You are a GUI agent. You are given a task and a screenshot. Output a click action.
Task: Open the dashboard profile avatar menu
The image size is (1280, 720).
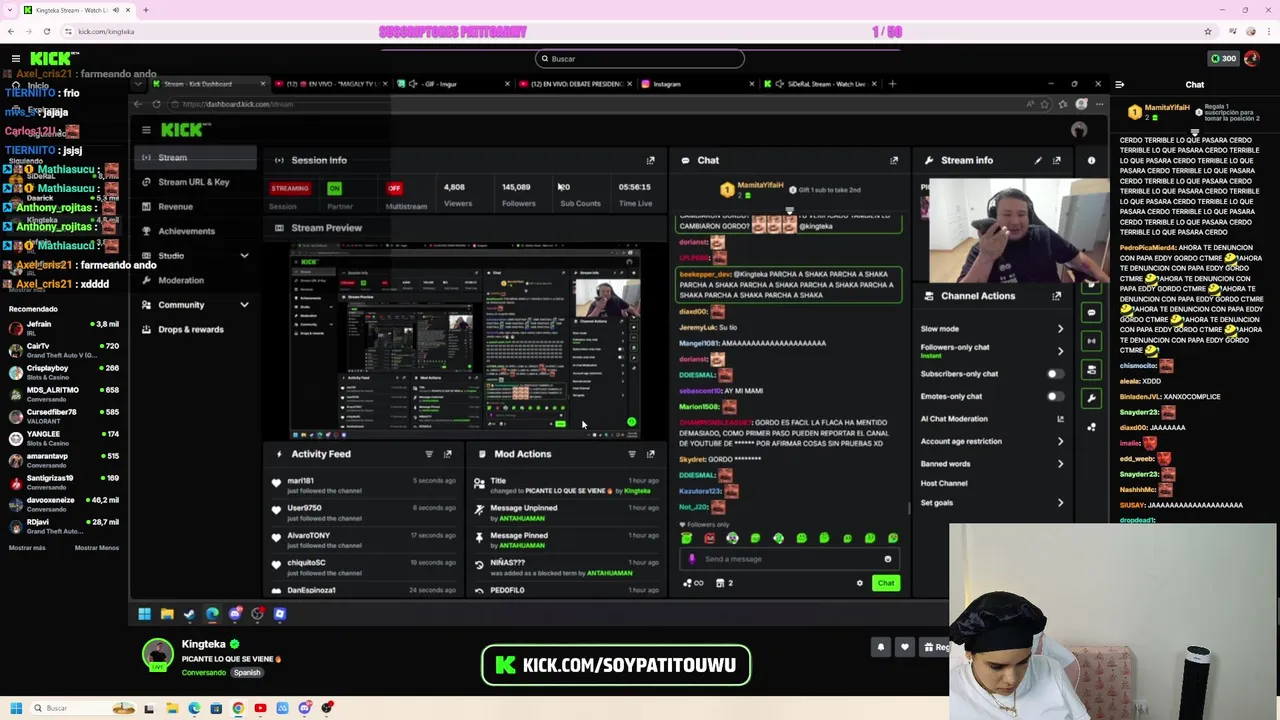click(x=1079, y=130)
